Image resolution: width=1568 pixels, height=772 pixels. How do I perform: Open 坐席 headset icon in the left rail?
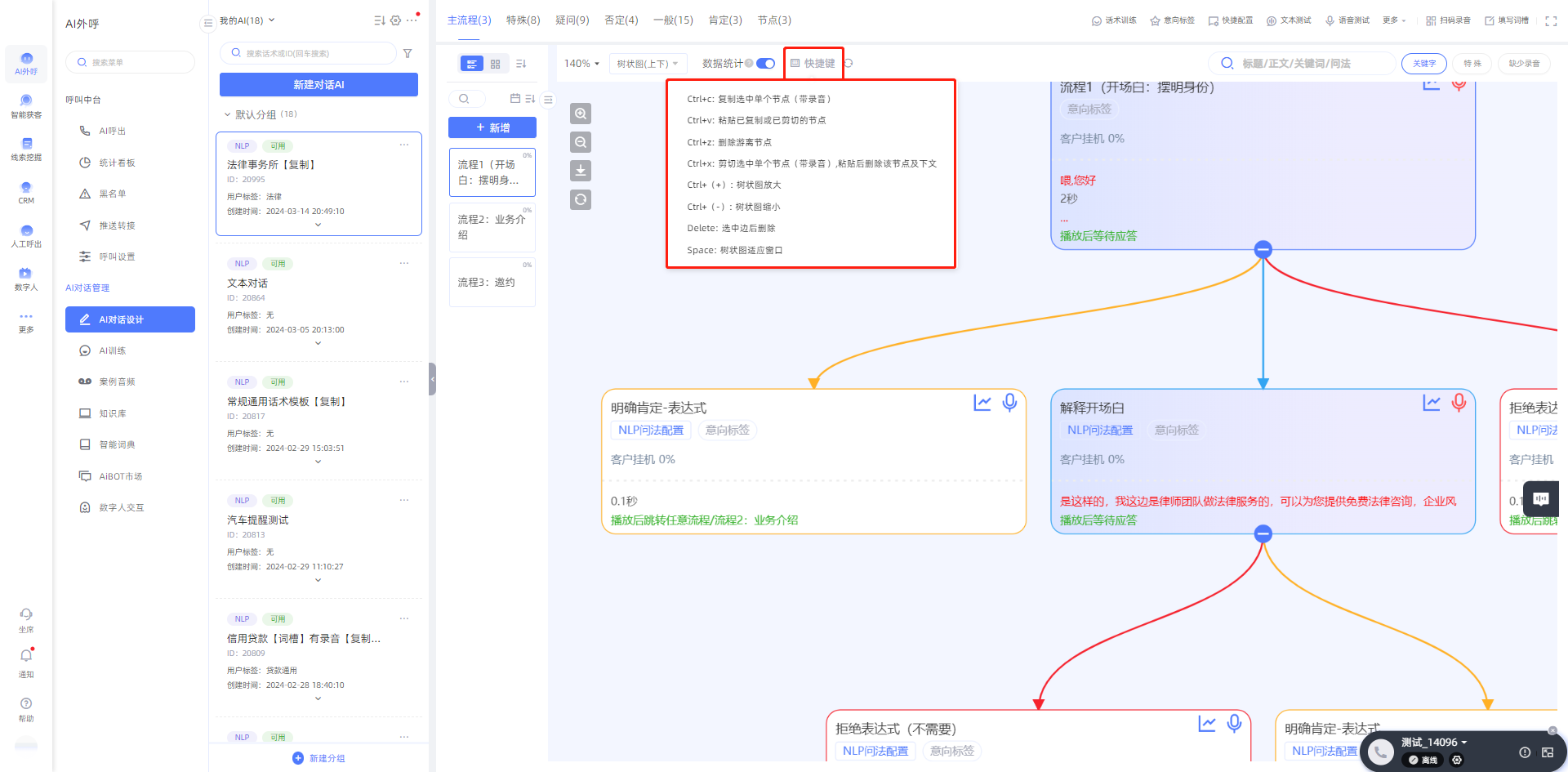26,614
